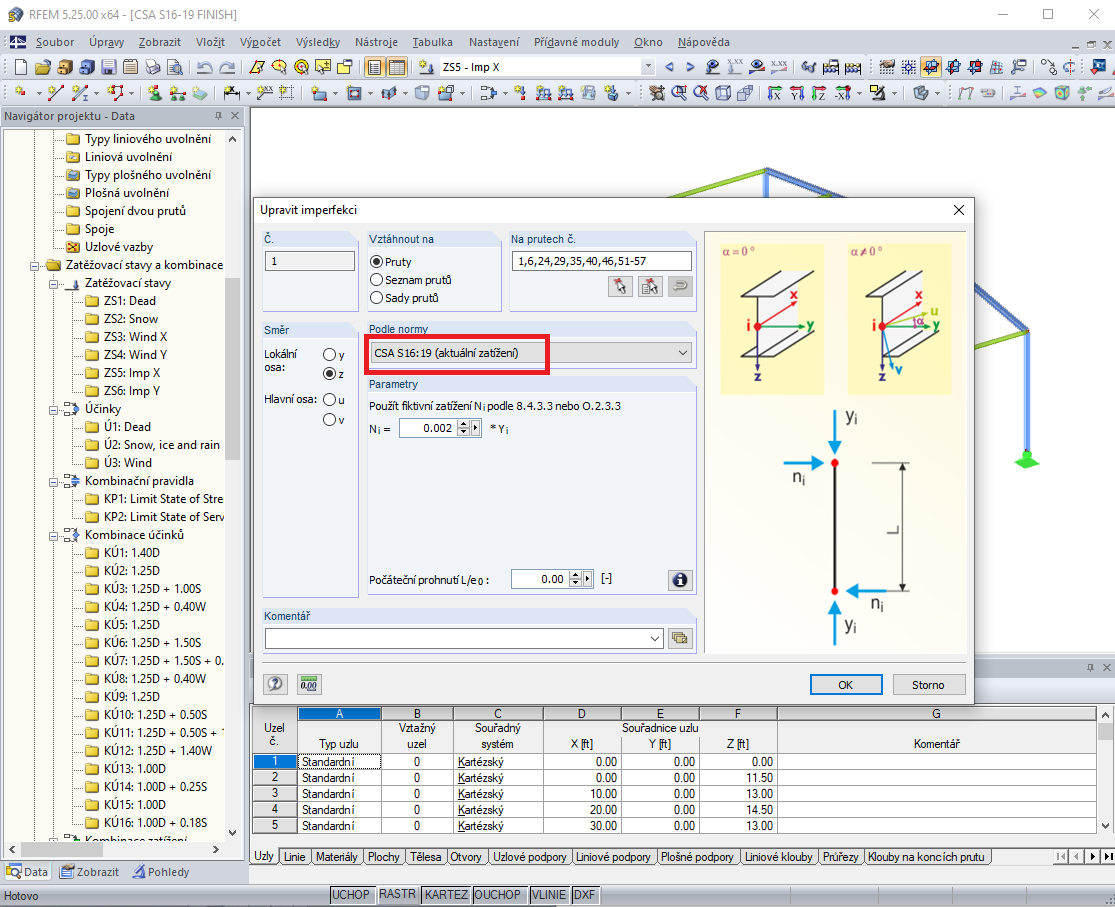Viewport: 1115px width, 907px height.
Task: Click the units and decimals 0.00 icon
Action: click(309, 684)
